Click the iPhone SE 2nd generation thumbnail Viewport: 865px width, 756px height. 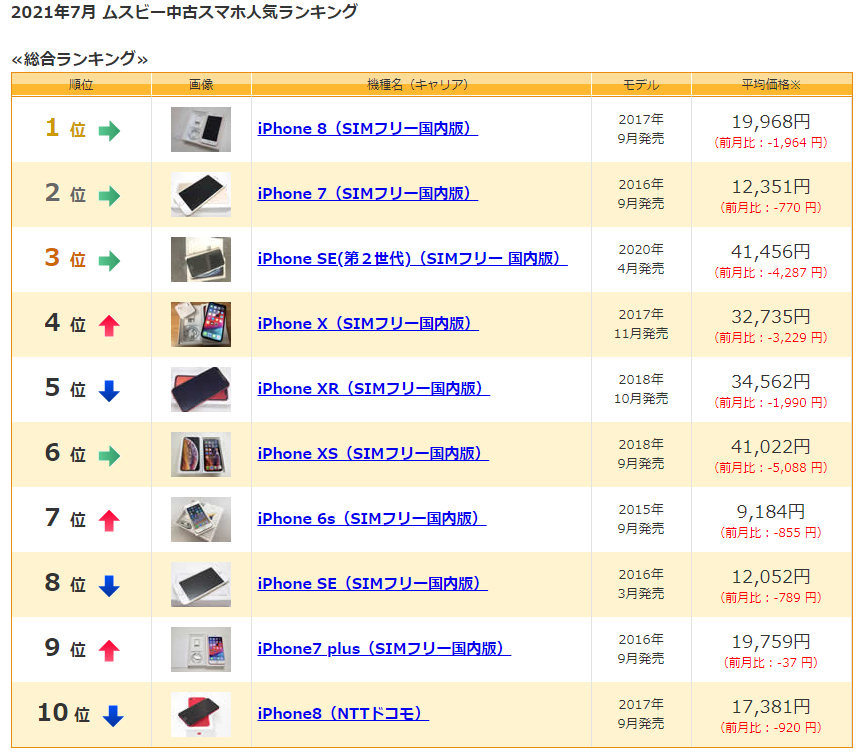pos(201,259)
